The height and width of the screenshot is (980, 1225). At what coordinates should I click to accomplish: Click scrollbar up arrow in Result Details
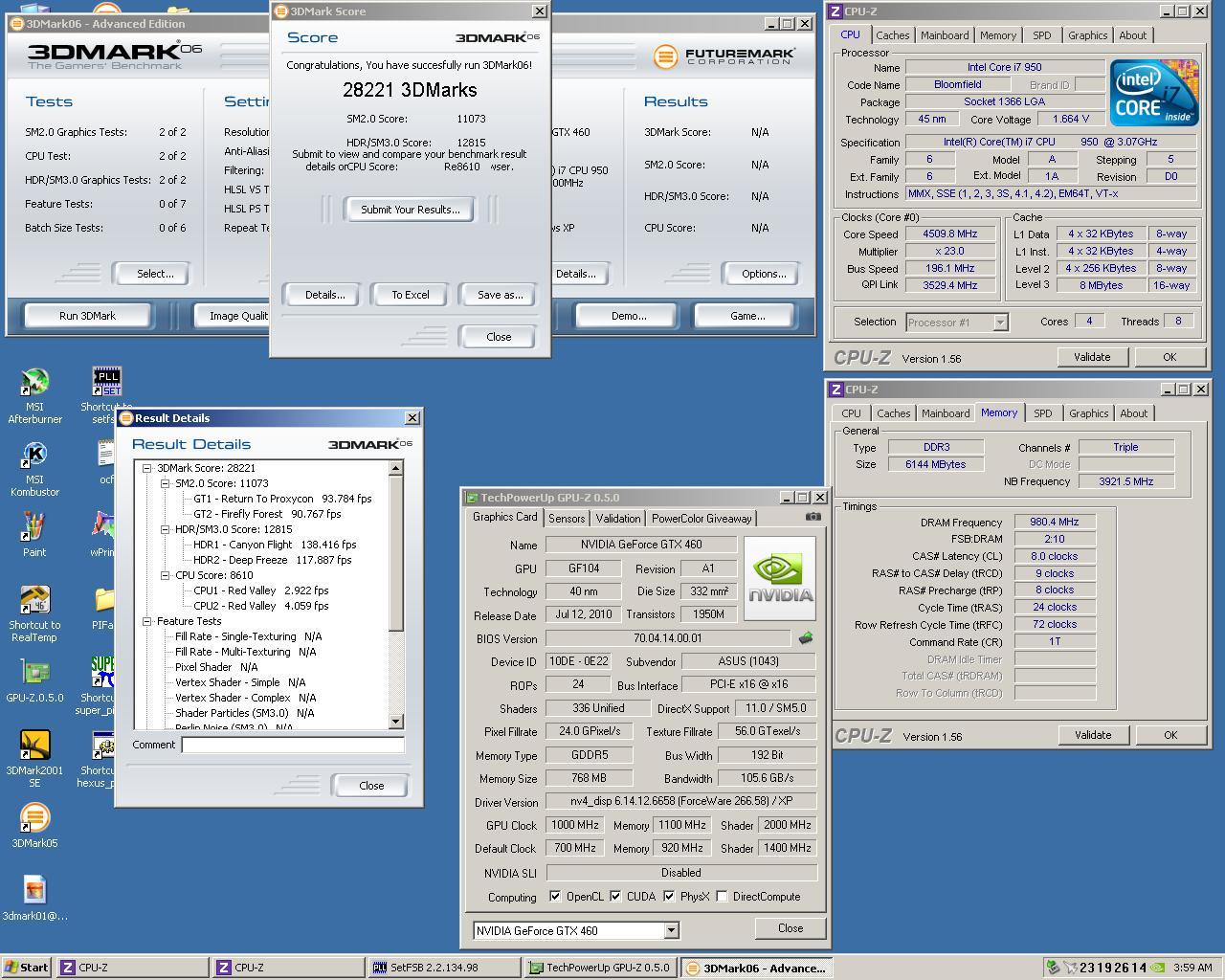[396, 469]
